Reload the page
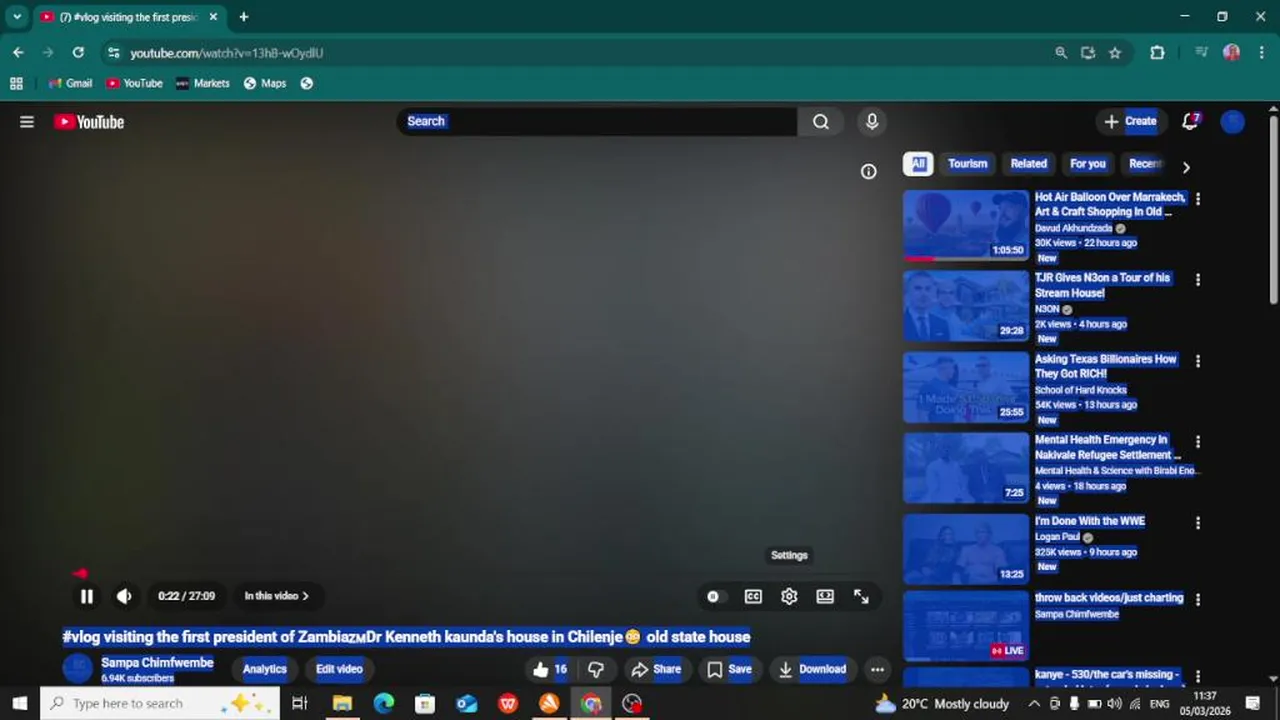 [x=78, y=52]
